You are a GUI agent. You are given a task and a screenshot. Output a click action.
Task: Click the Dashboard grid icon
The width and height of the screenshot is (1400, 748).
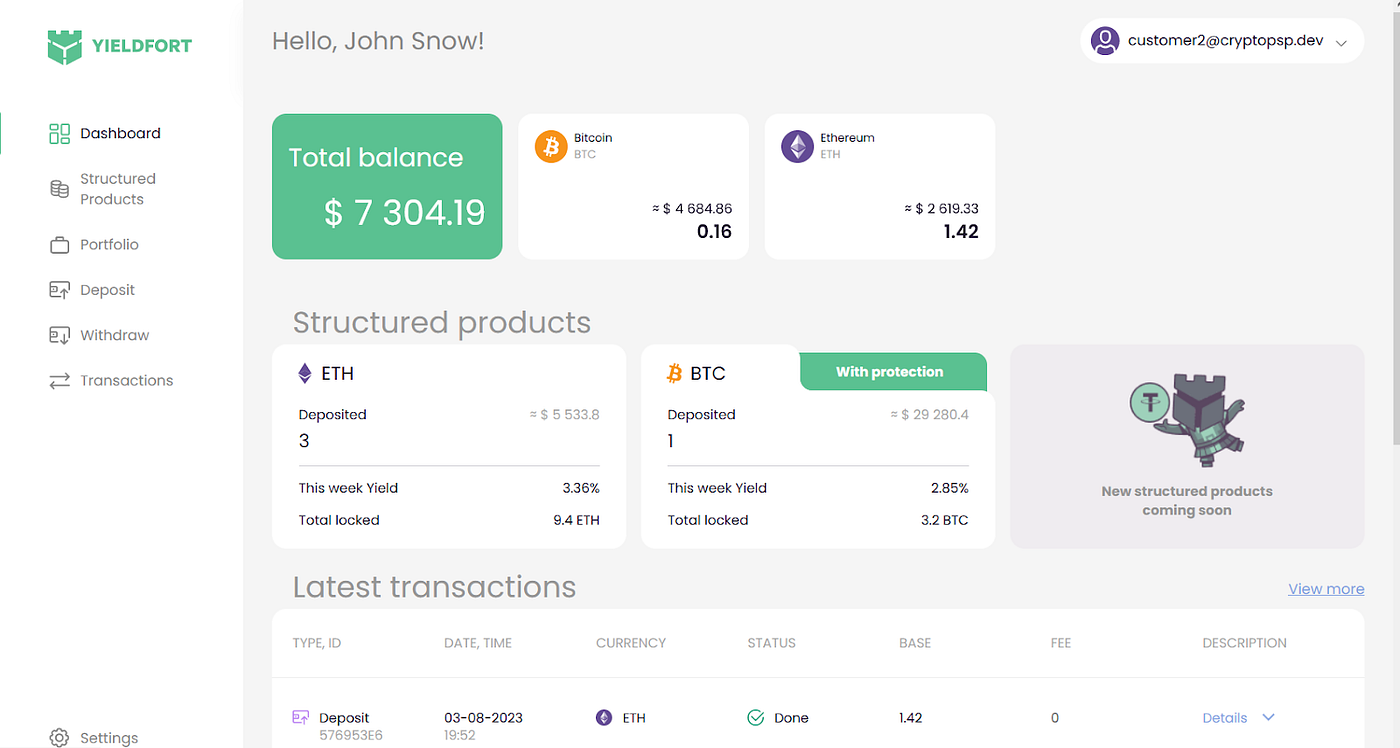59,133
